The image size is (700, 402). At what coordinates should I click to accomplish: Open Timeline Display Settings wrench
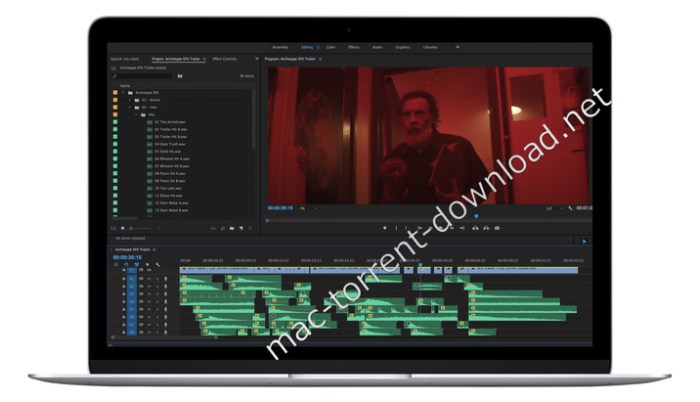click(158, 264)
